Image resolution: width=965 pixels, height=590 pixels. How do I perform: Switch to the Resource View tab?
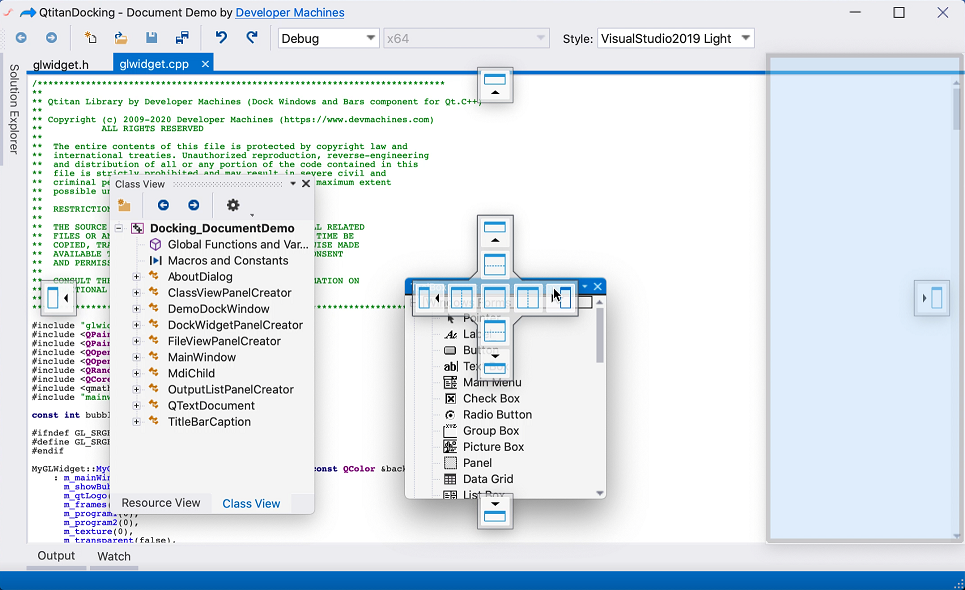tap(161, 503)
